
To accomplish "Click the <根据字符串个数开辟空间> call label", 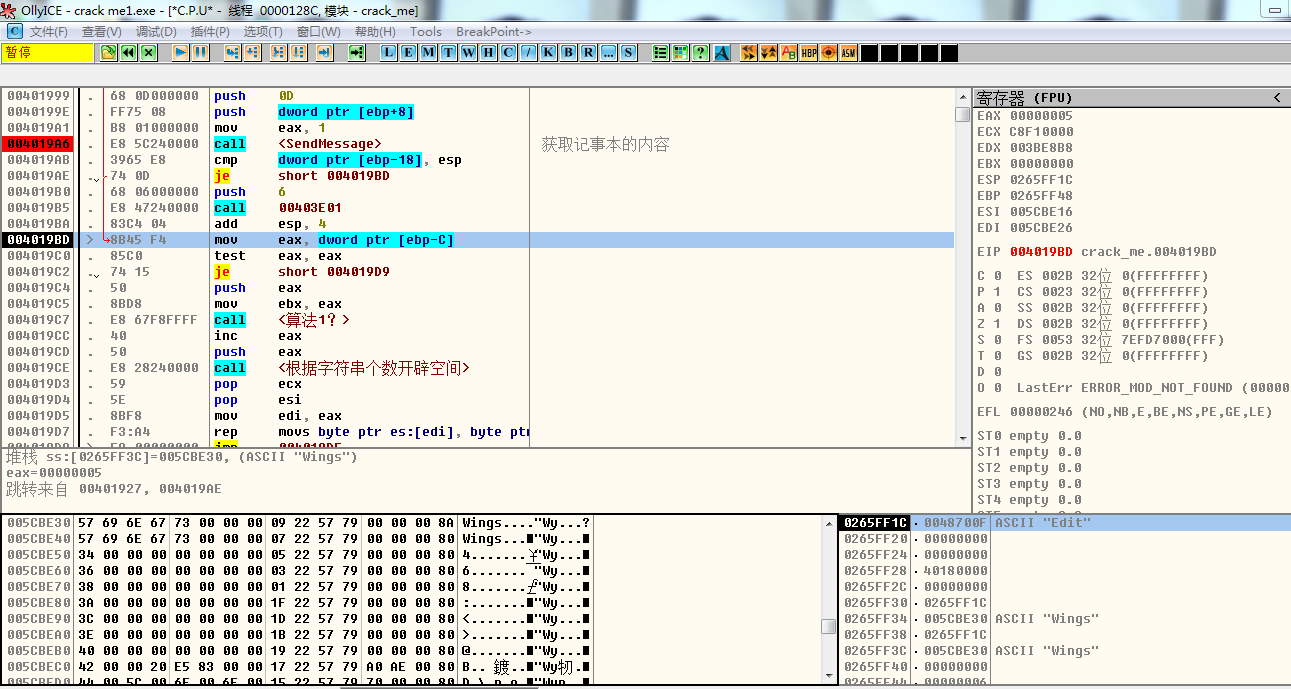I will [x=373, y=368].
